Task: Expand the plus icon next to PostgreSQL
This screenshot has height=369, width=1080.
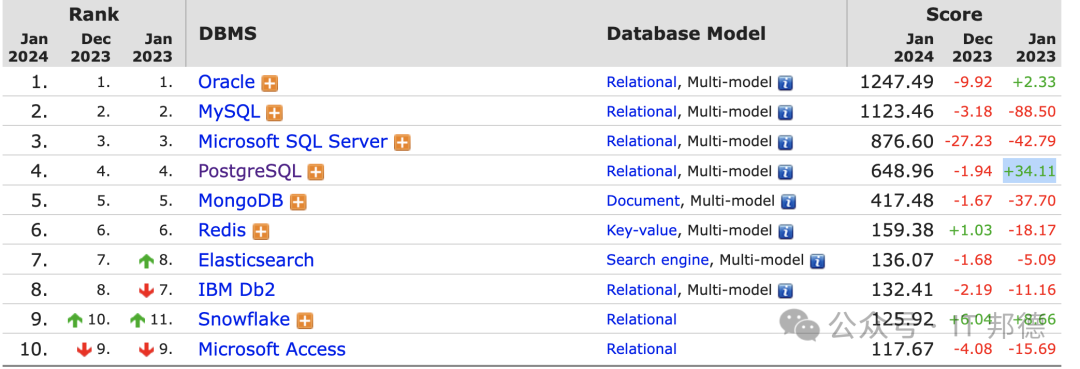Action: (x=315, y=173)
